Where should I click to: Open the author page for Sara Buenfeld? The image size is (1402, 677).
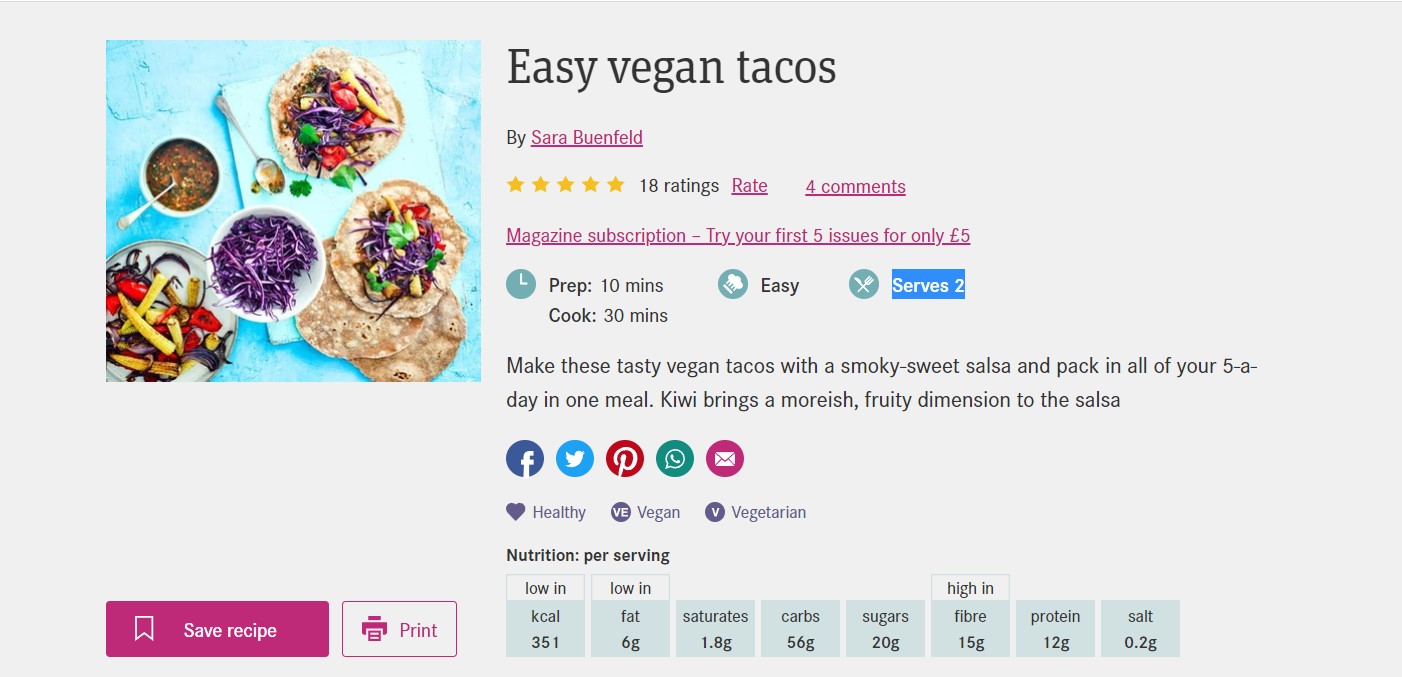[x=587, y=137]
